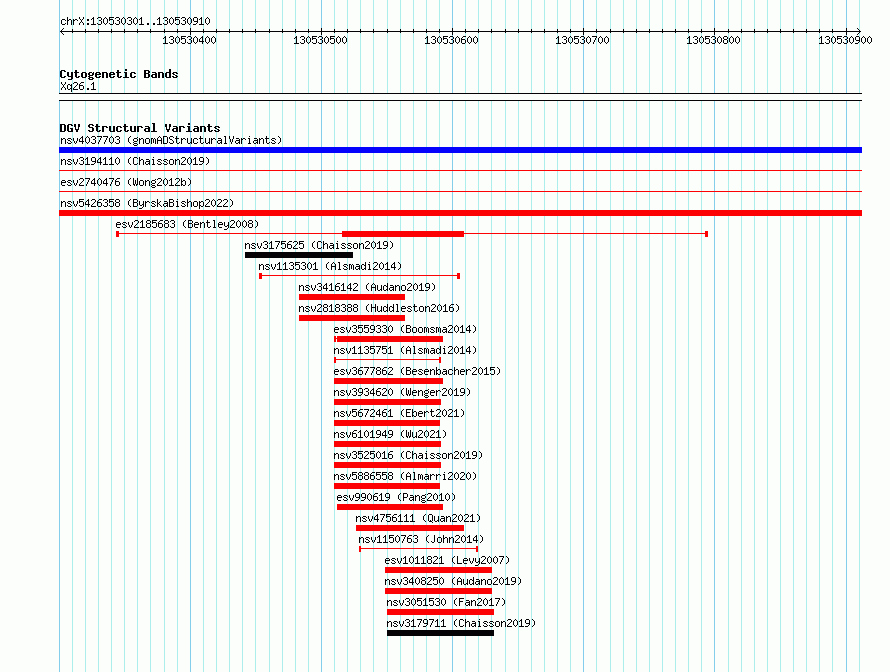The image size is (890, 672).
Task: Open the nsv5426358 (ByrskaBishop2022) label
Action: [x=147, y=203]
